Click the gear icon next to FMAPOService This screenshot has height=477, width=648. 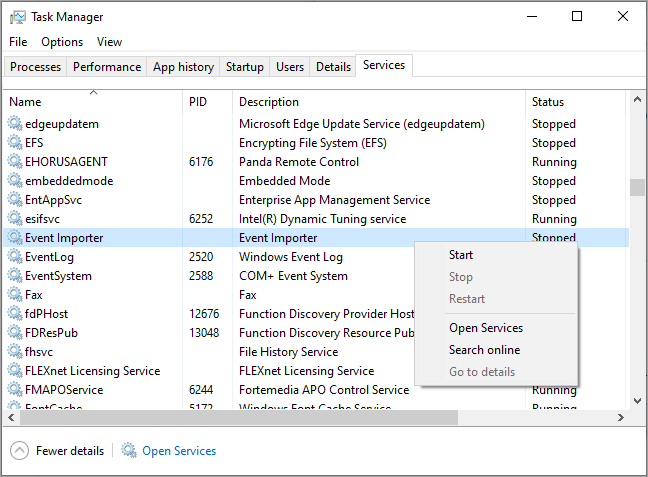pos(15,390)
